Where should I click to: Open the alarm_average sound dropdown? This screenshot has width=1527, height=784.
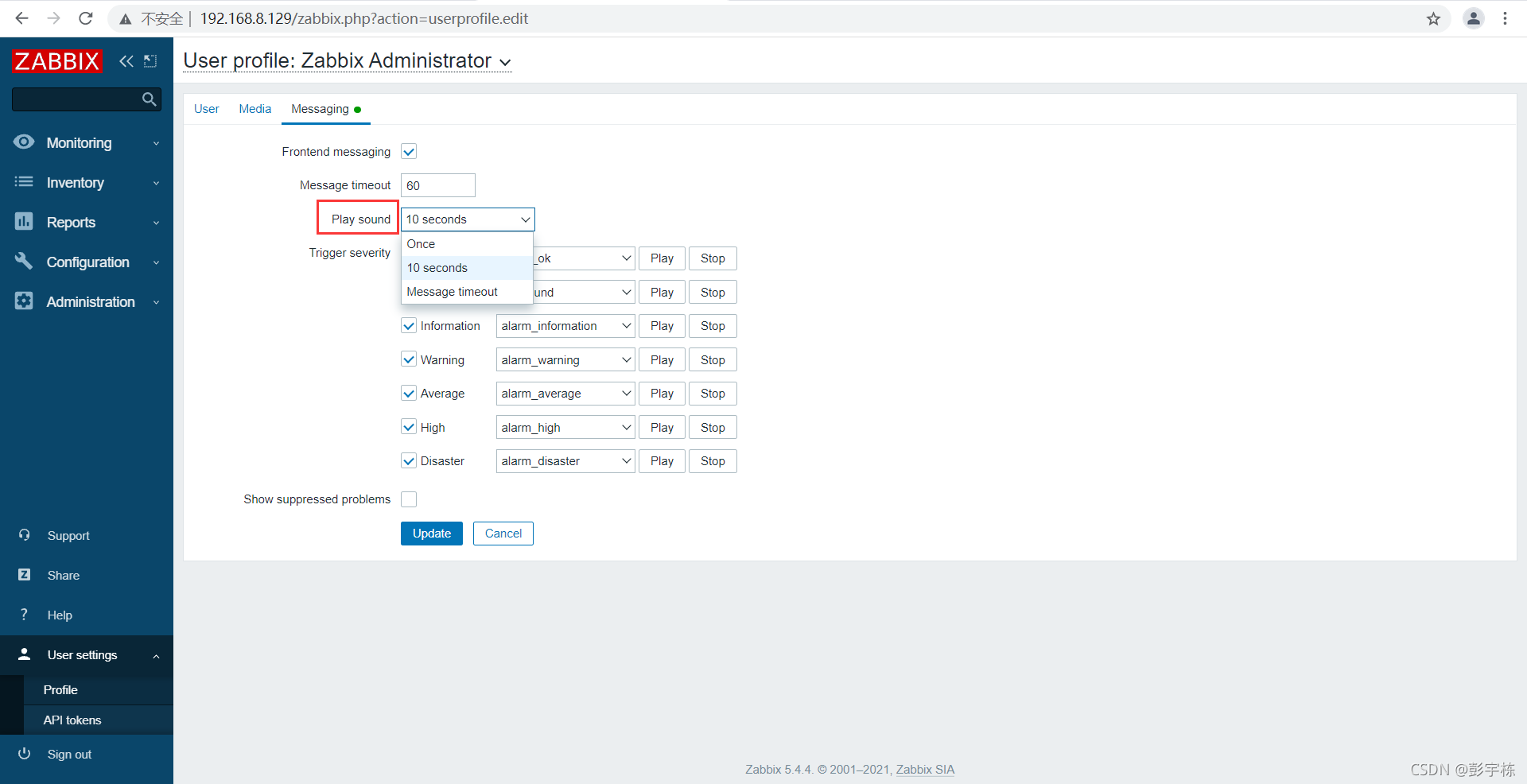[x=565, y=394]
